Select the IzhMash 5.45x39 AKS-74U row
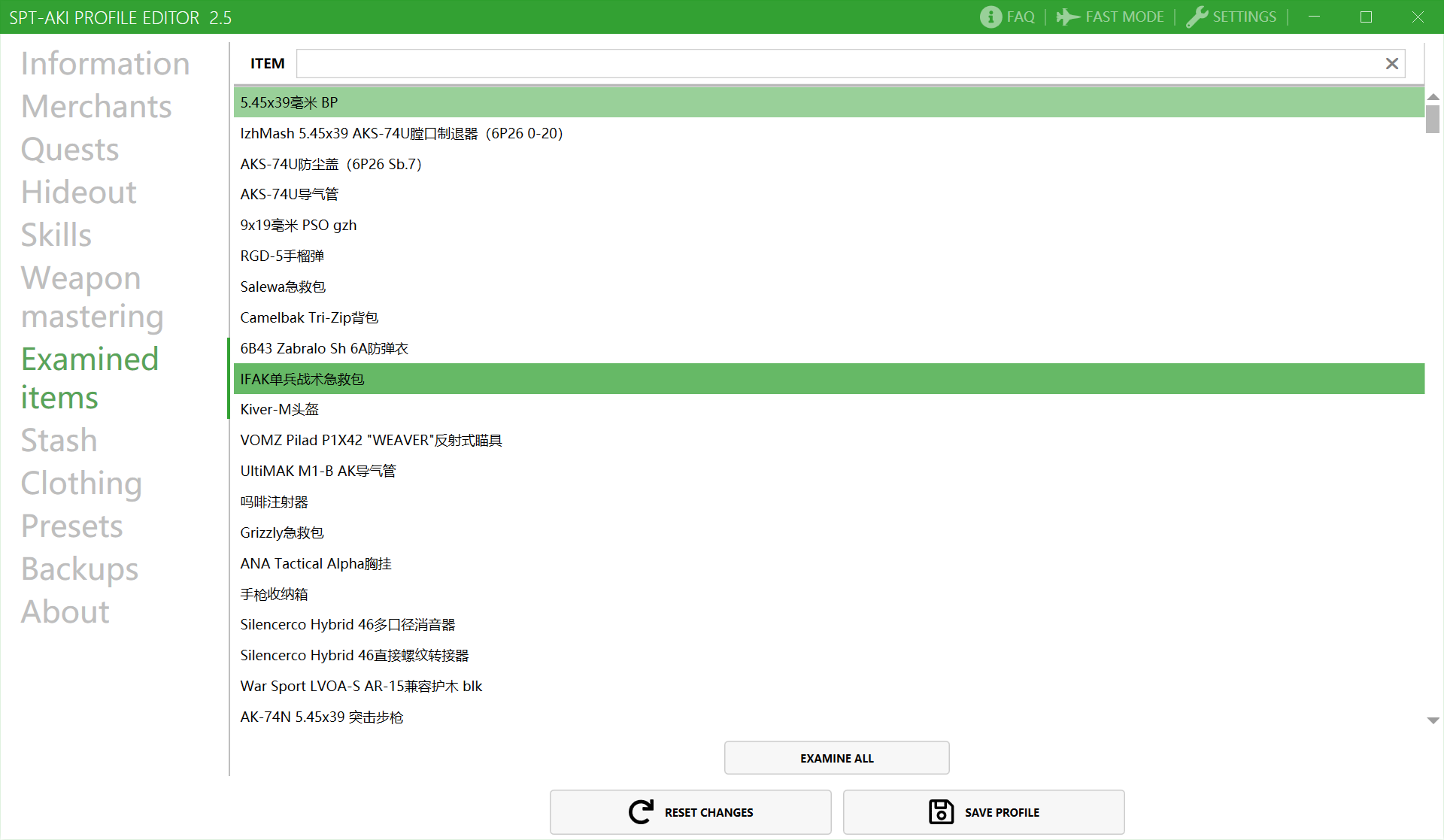The height and width of the screenshot is (840, 1444). [x=829, y=133]
